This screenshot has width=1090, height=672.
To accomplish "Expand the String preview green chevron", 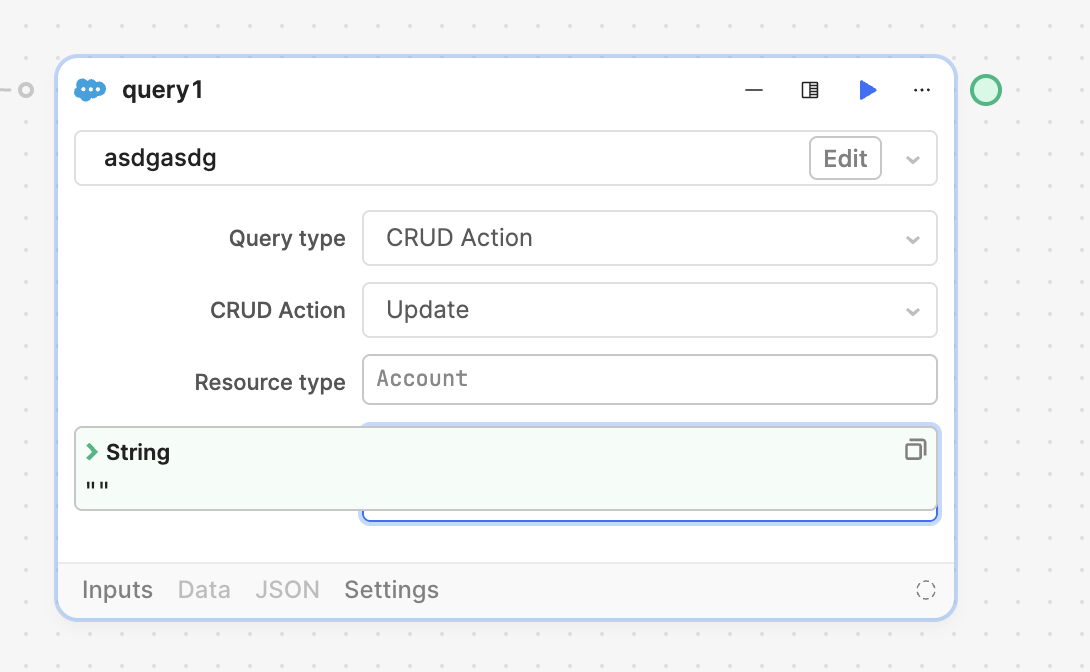I will coord(92,452).
